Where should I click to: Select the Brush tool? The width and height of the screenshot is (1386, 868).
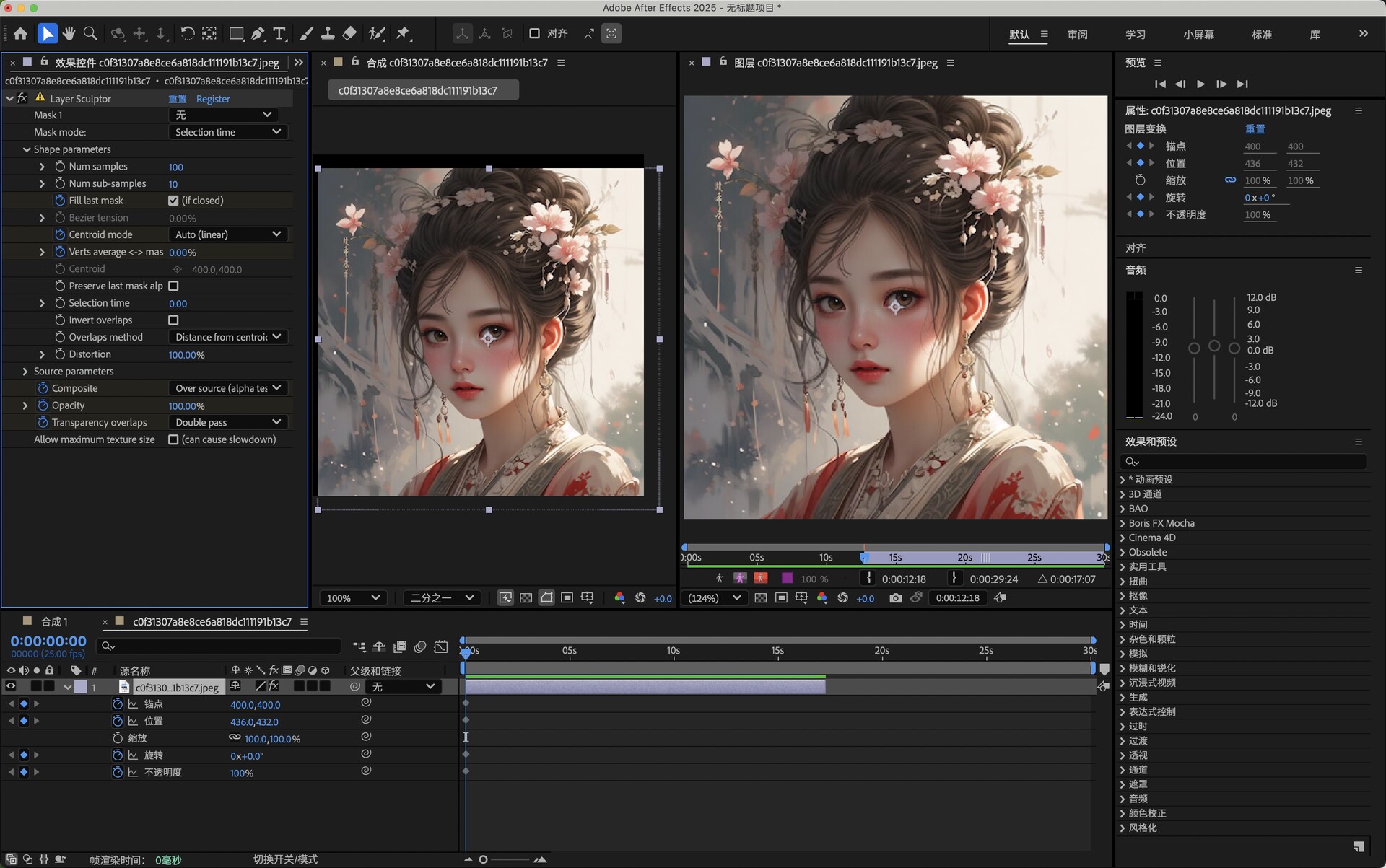pos(306,33)
